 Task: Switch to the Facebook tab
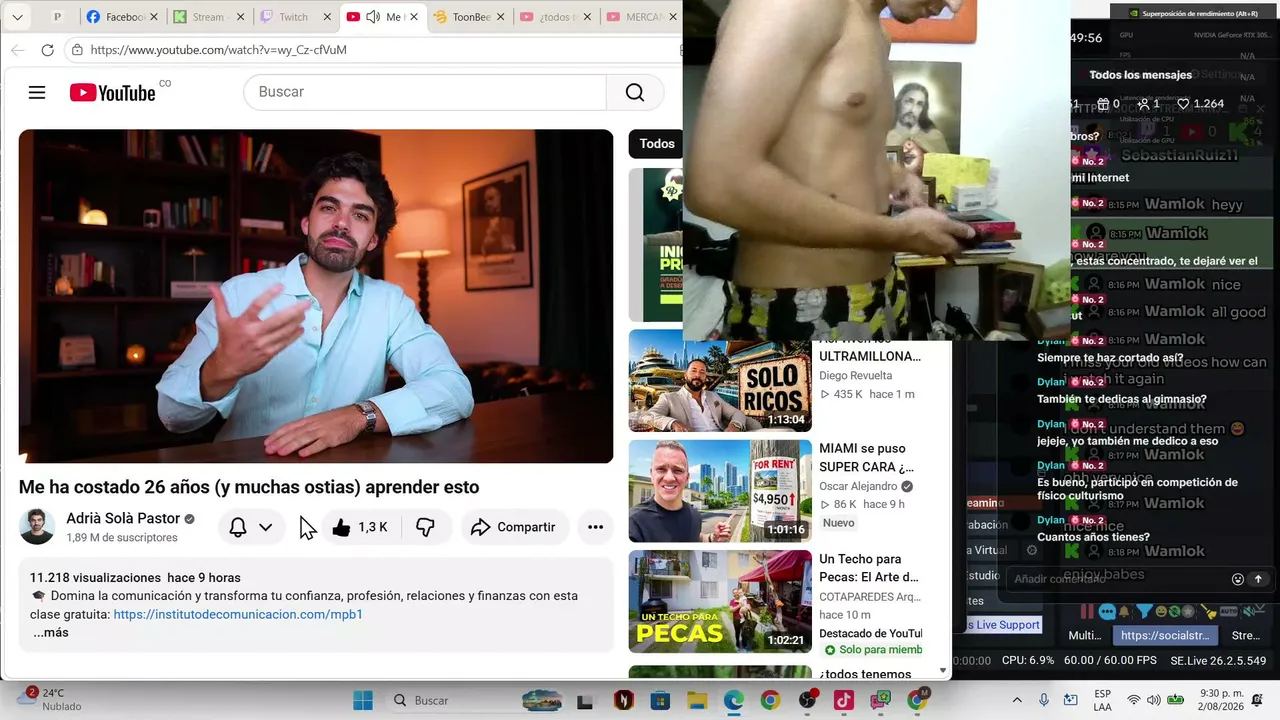coord(116,17)
